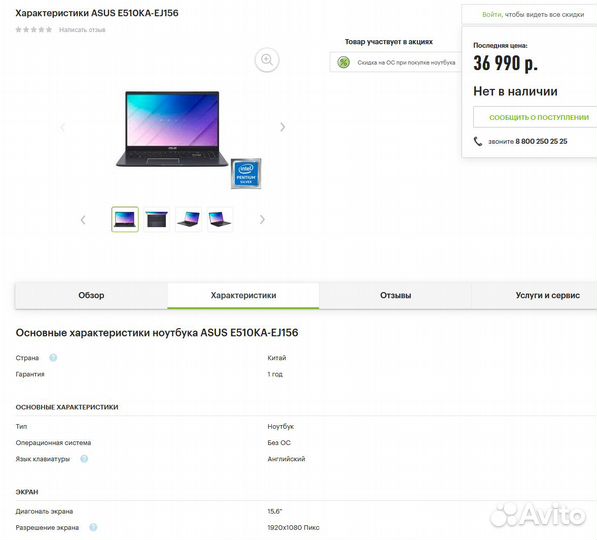Screen dimensions: 597x540
Task: Click the five-star rating row
Action: click(34, 30)
